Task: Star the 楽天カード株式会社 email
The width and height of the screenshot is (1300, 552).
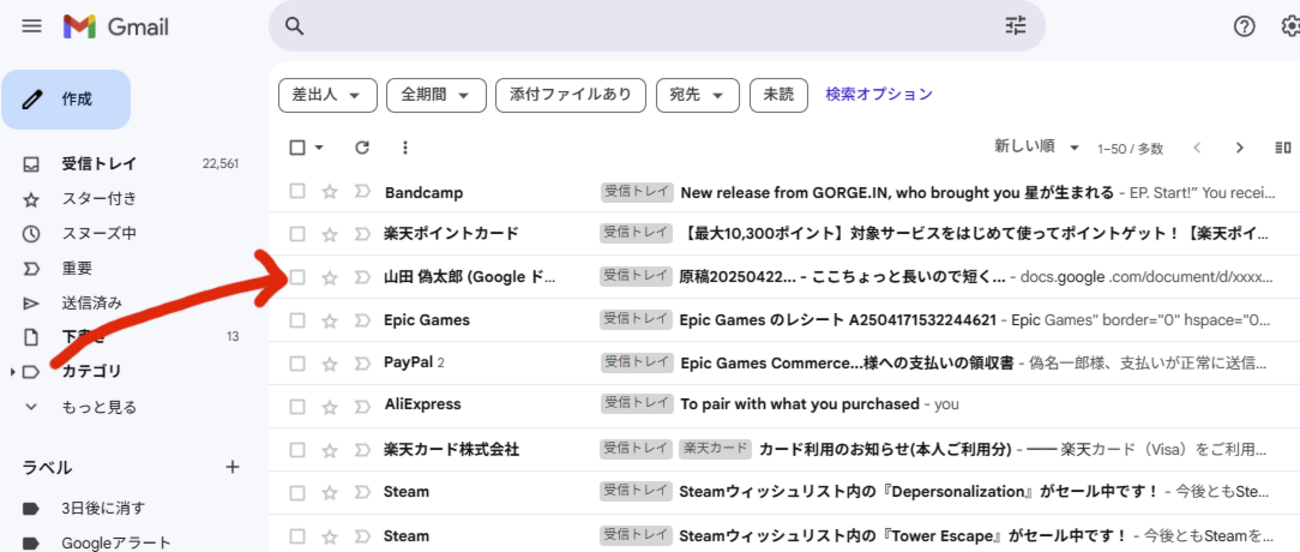Action: tap(329, 449)
